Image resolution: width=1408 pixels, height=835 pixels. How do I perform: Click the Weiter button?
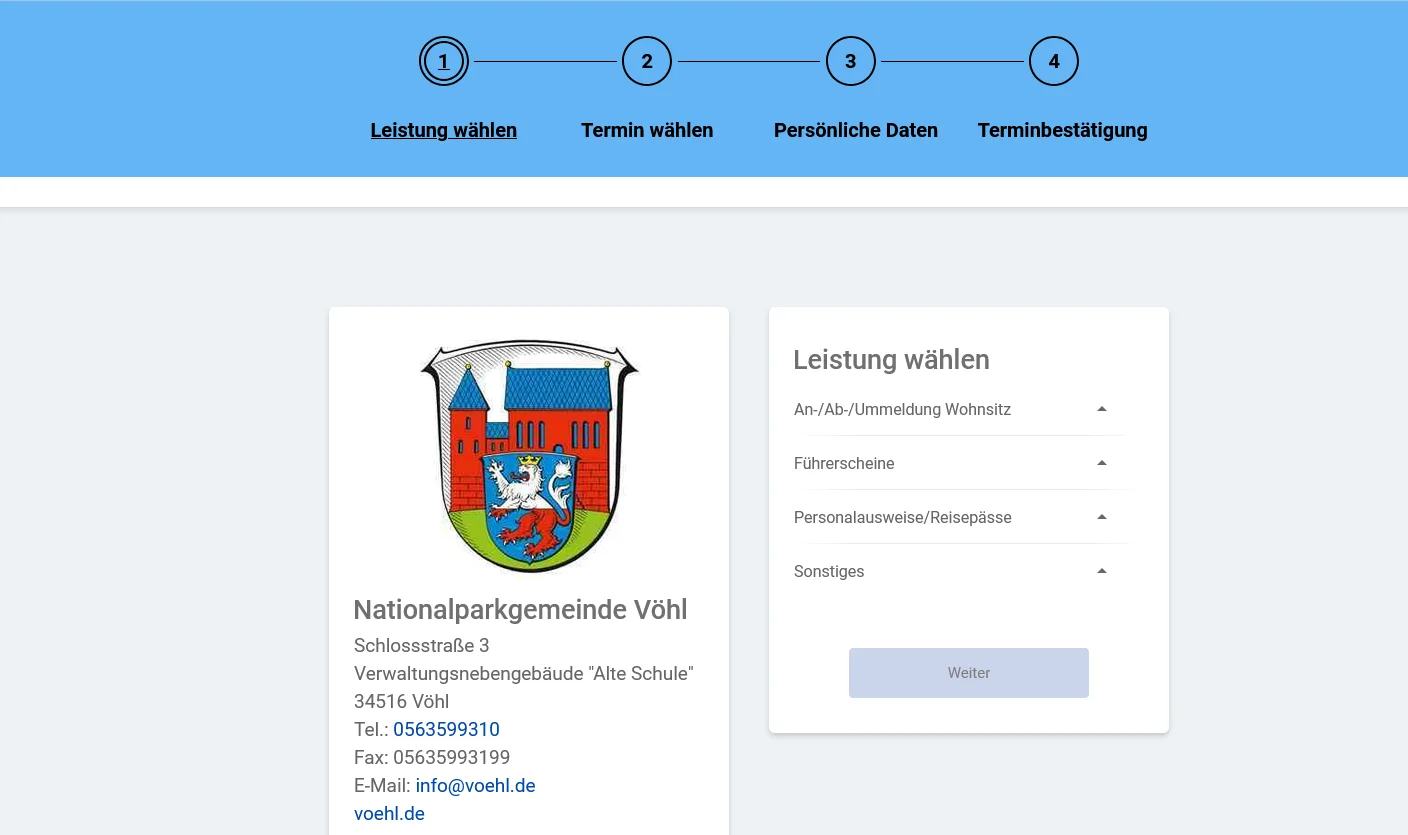coord(969,673)
